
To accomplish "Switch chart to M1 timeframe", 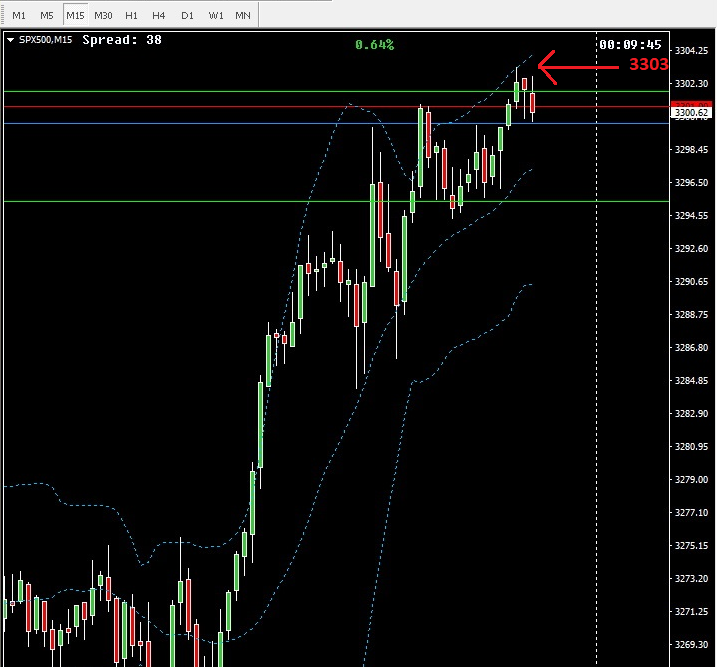I will tap(19, 16).
